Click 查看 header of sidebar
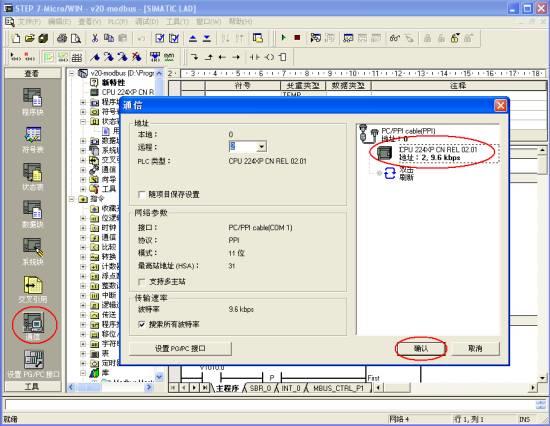The image size is (550, 426). (32, 73)
